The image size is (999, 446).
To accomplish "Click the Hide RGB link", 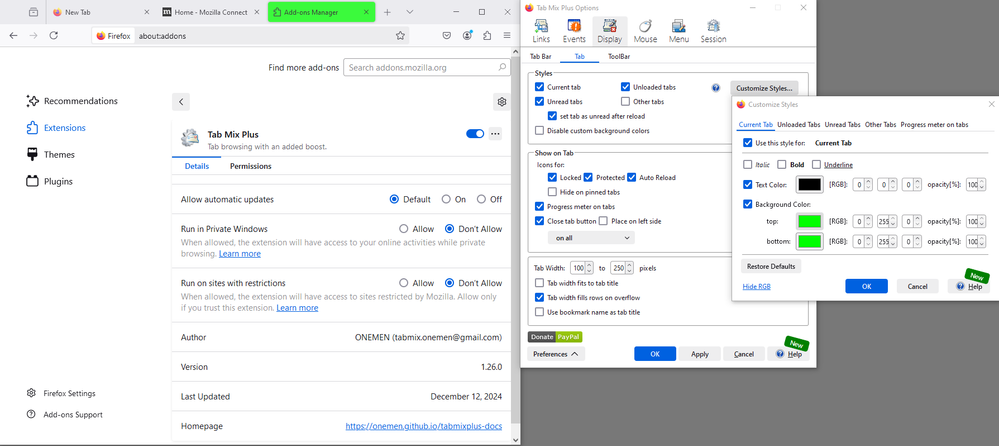I will click(x=756, y=287).
